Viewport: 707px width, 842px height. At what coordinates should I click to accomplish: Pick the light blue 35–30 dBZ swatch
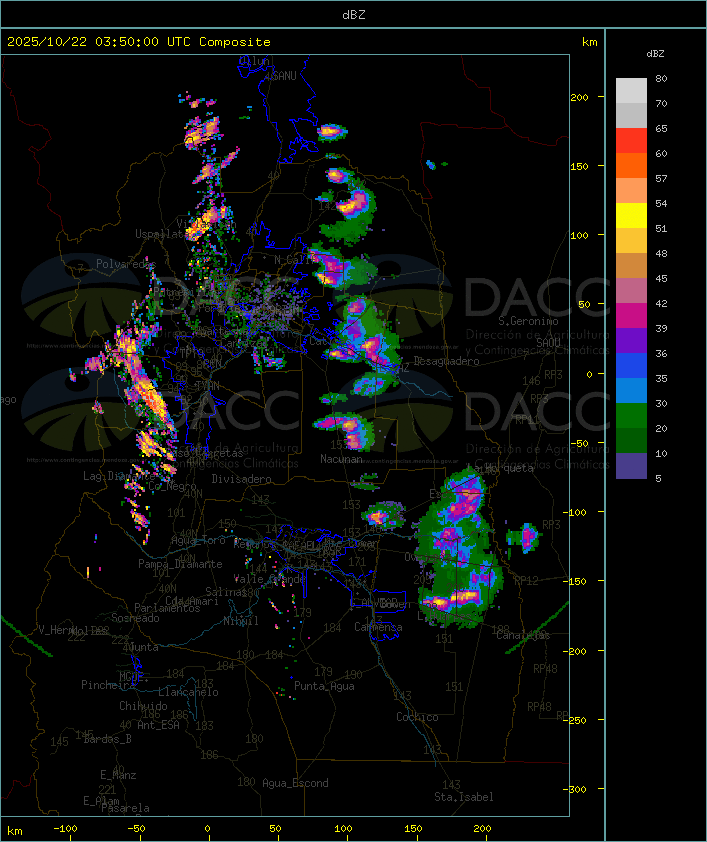[631, 390]
